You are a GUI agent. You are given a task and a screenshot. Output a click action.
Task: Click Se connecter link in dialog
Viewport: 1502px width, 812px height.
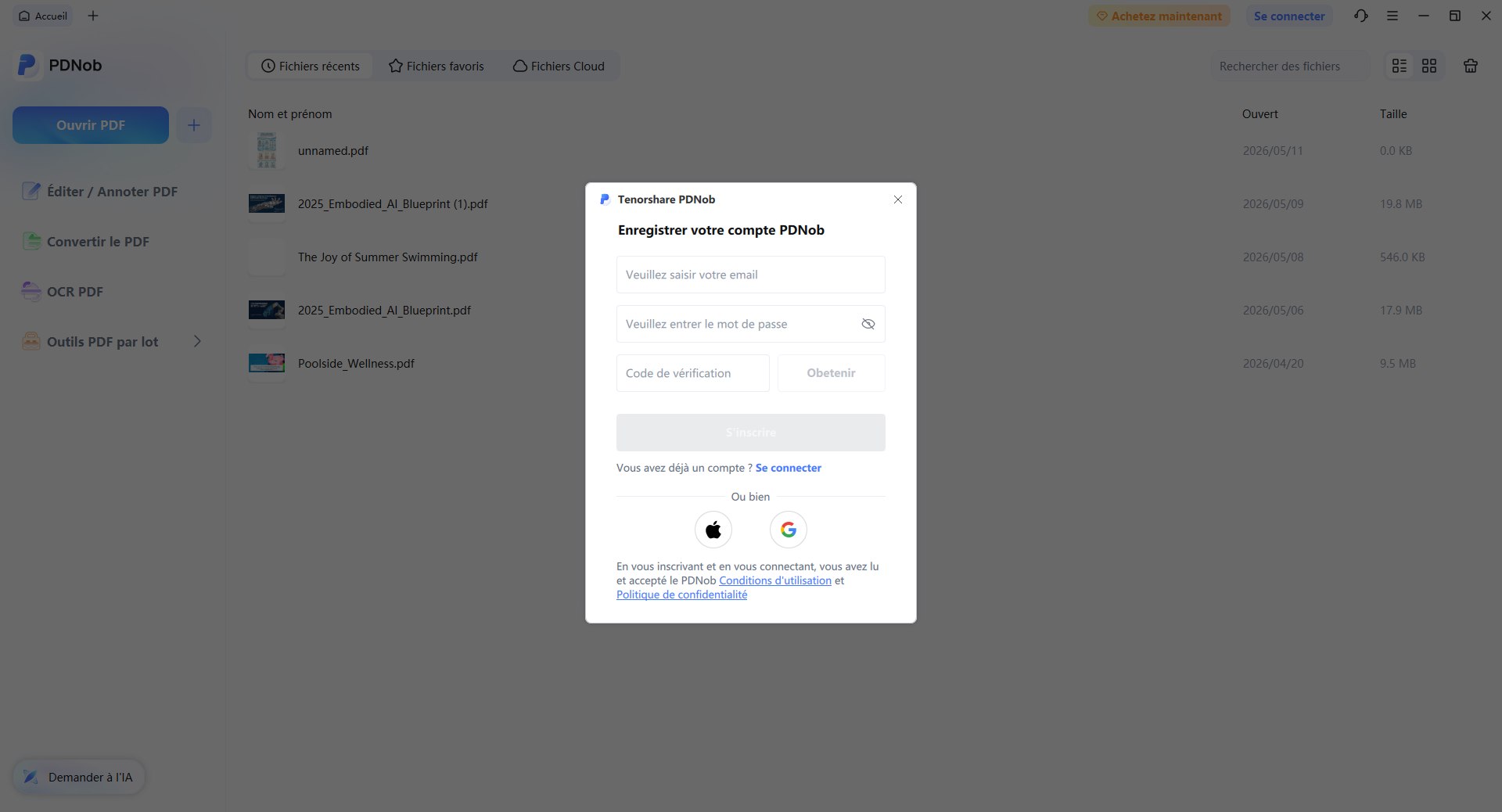(x=789, y=468)
